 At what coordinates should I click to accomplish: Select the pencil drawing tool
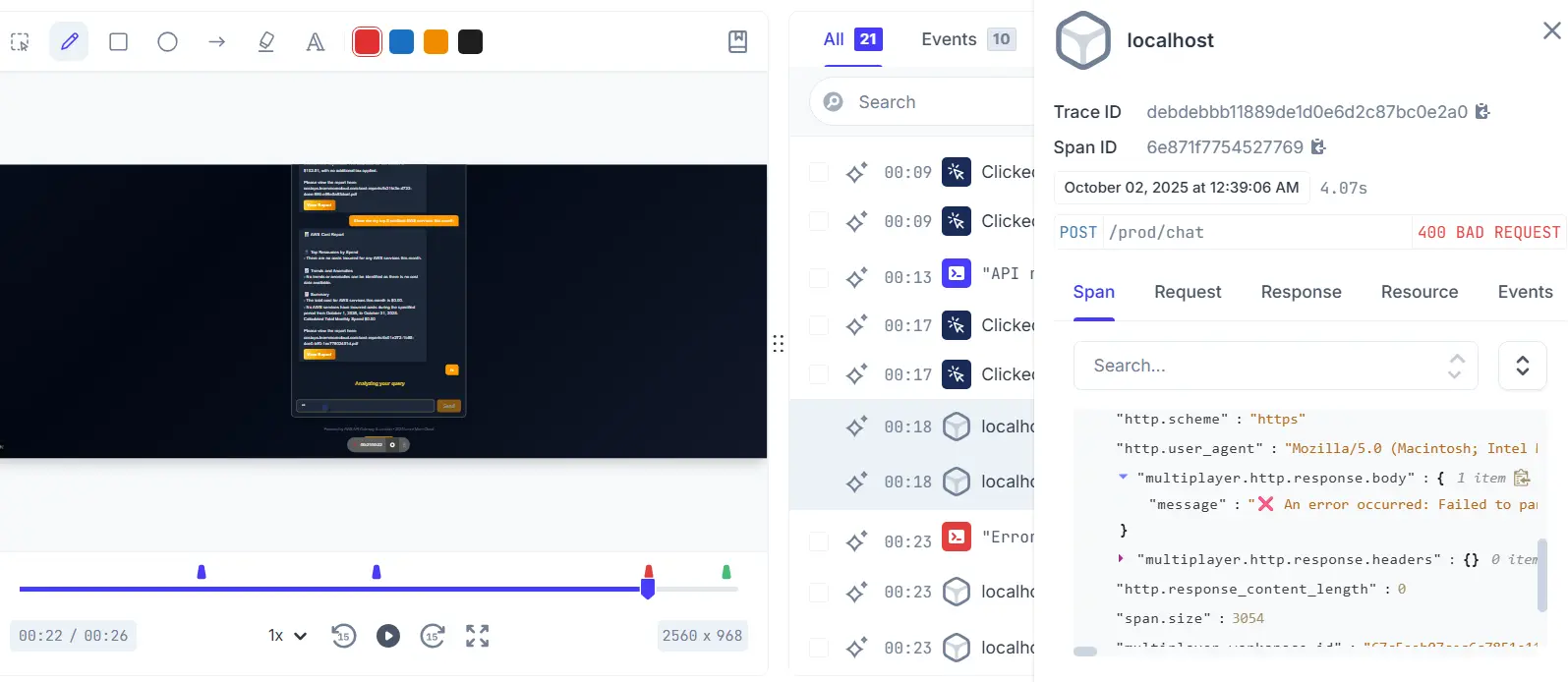[69, 42]
